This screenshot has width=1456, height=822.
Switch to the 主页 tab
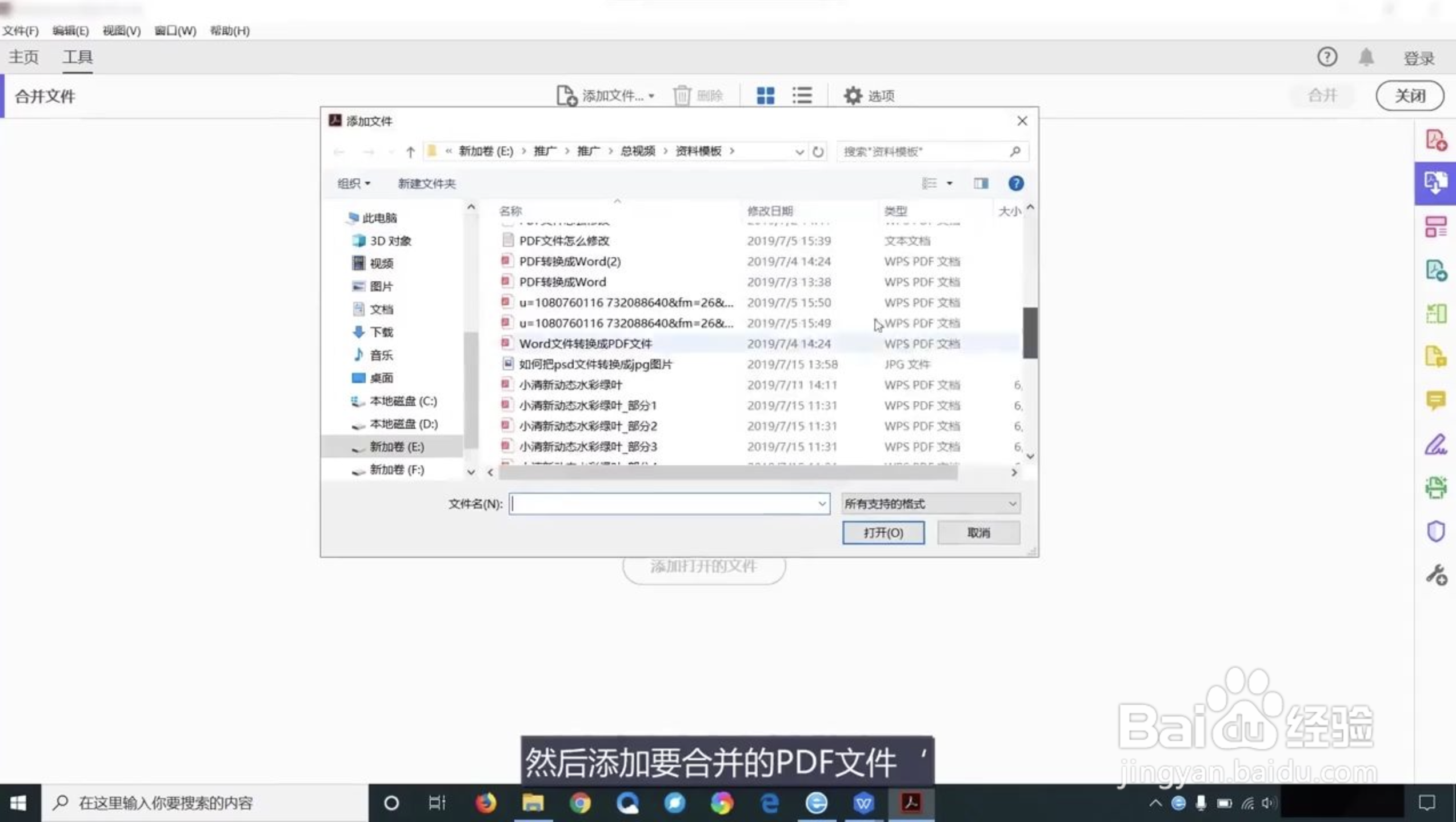coord(23,57)
